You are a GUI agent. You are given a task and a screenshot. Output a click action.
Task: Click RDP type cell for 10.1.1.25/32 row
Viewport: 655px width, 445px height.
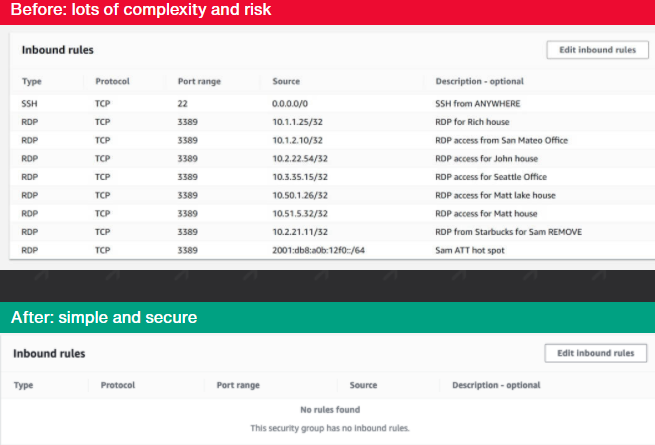30,122
